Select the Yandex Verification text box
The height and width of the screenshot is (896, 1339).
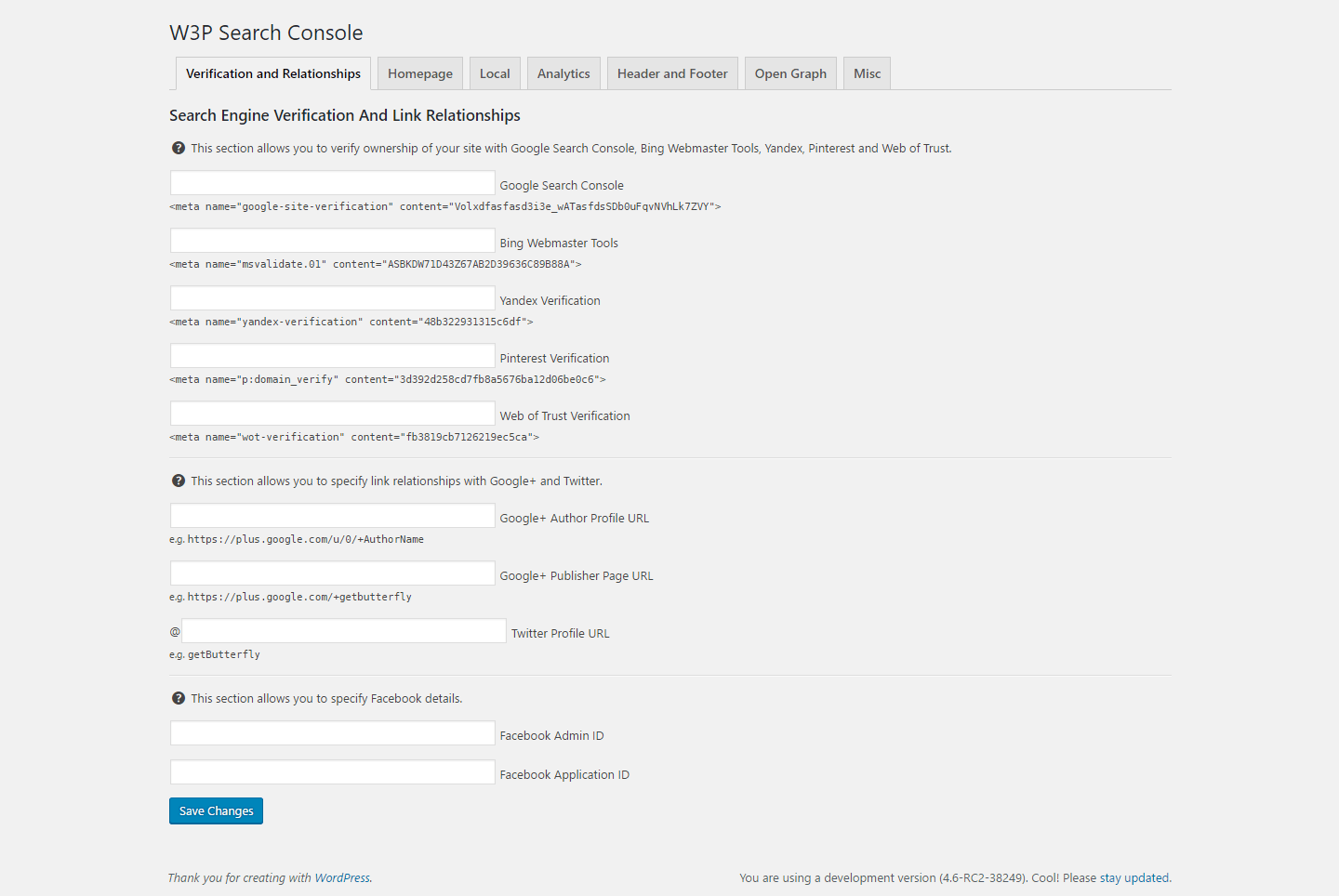[x=332, y=298]
